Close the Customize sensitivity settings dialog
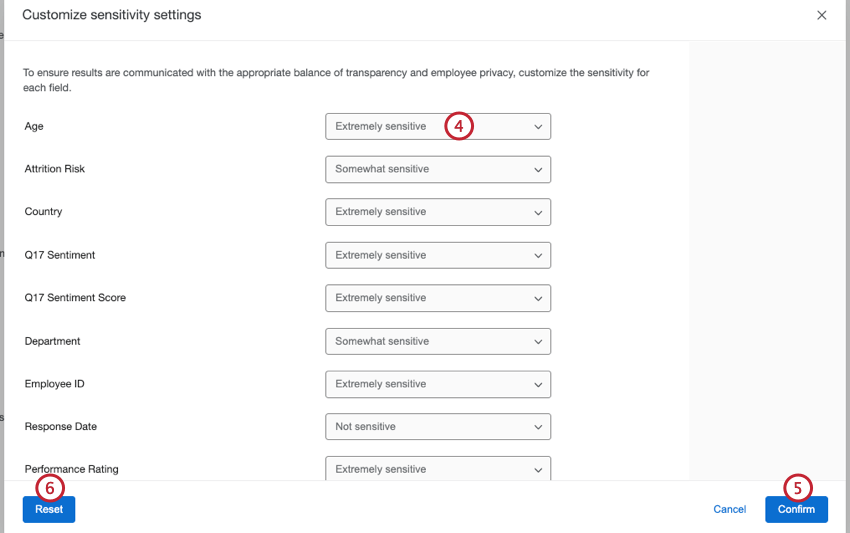 [822, 15]
